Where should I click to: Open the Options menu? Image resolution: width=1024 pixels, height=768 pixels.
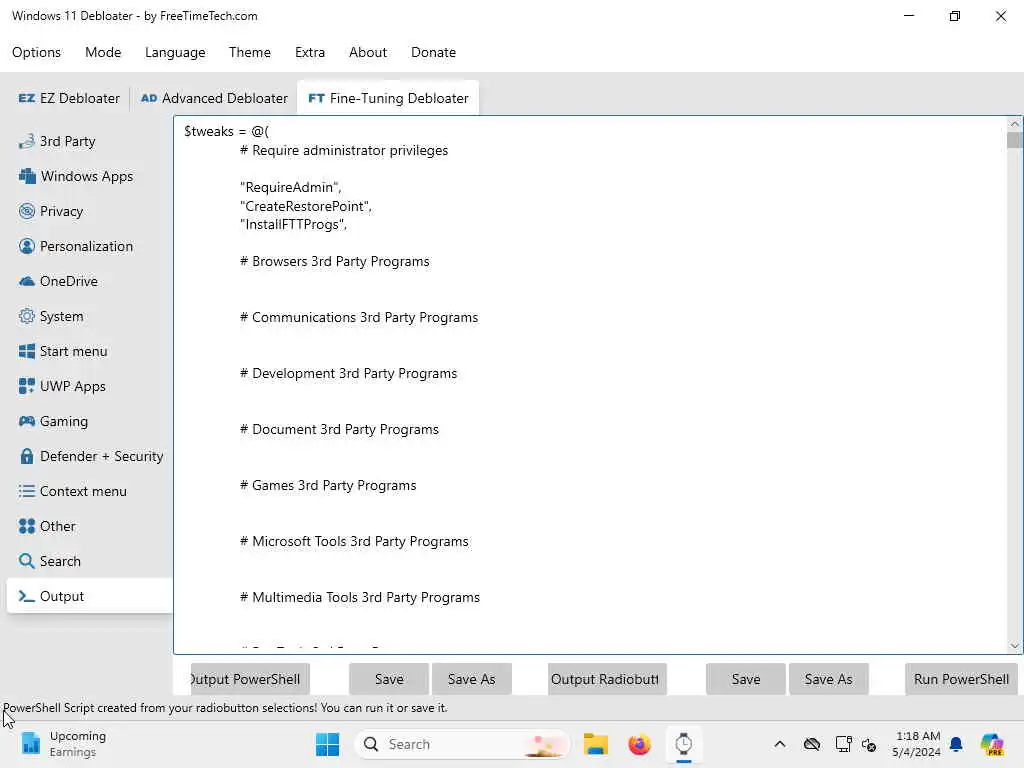pyautogui.click(x=37, y=52)
